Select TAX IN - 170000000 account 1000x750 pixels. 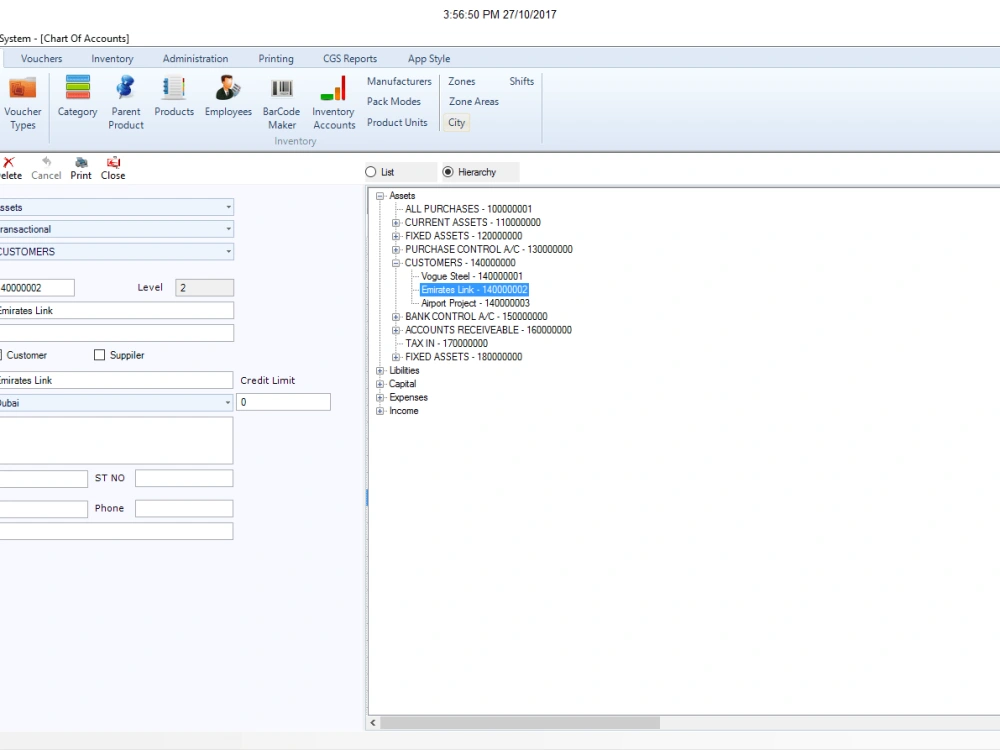pos(446,343)
